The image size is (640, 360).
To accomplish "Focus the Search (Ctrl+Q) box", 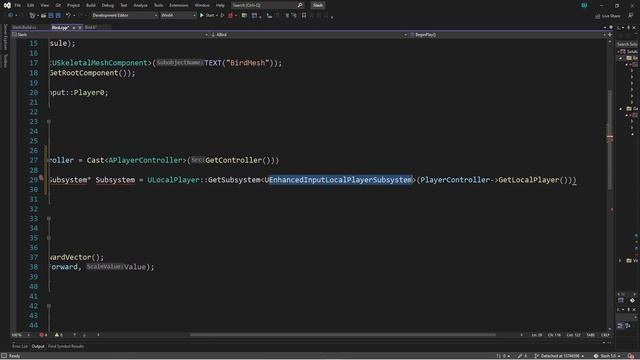I will click(x=267, y=5).
